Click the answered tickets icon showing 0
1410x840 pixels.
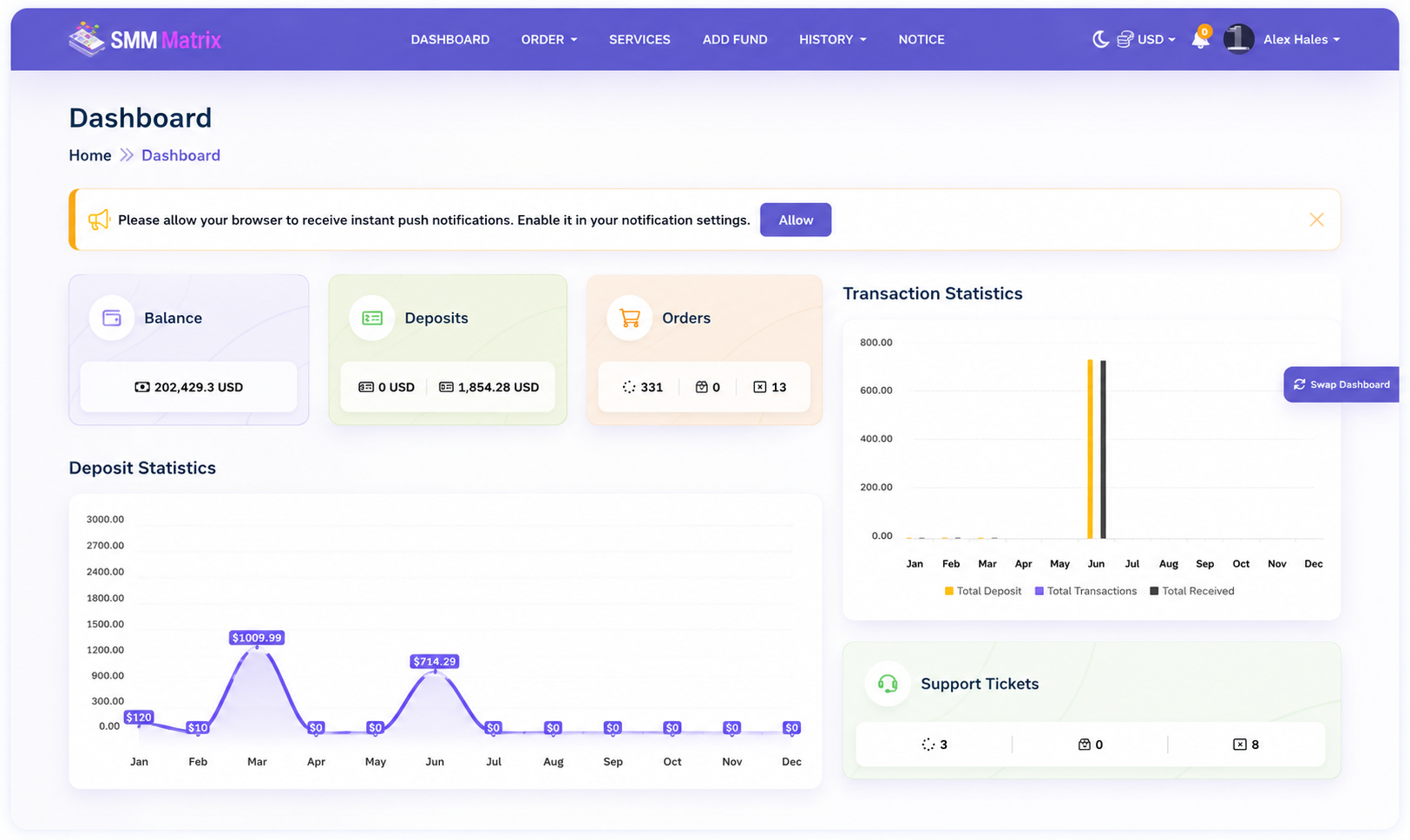click(1084, 745)
